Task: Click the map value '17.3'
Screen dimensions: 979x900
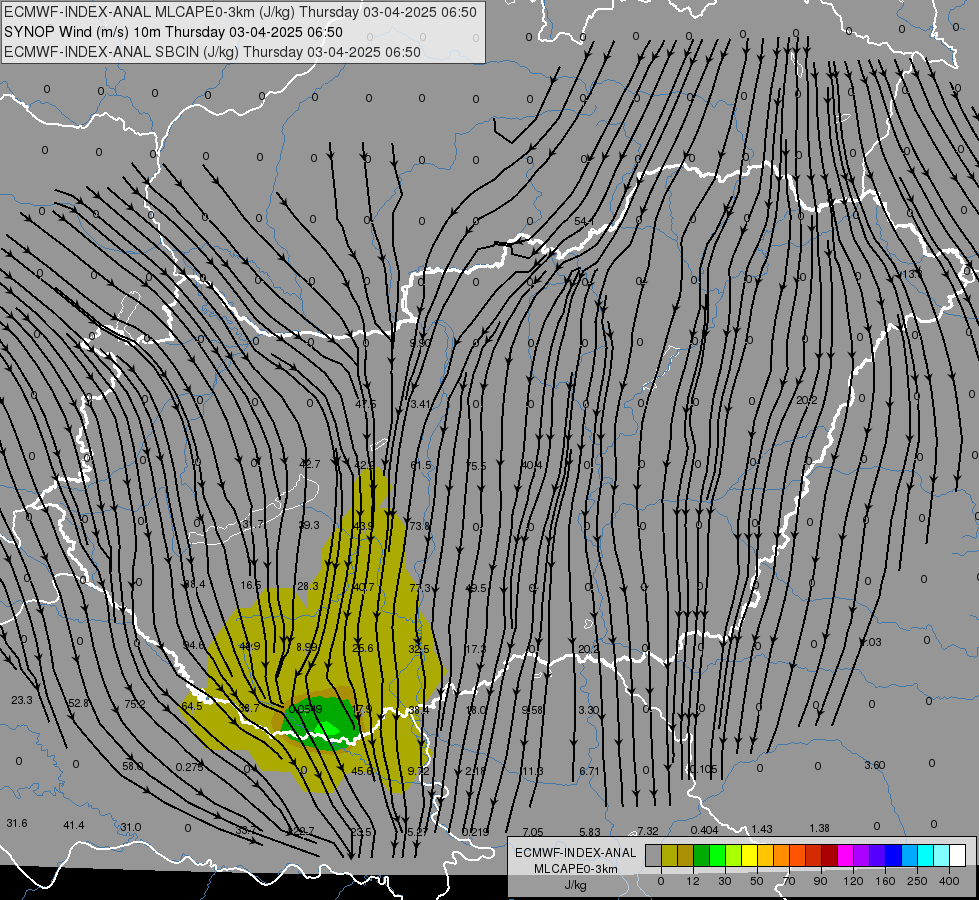Action: click(x=476, y=649)
